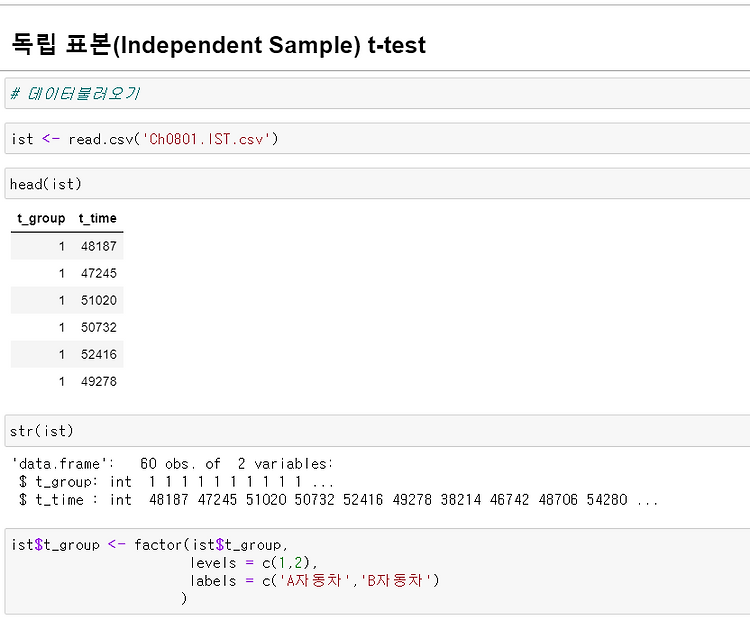Click the '$ t_group: int' output line
This screenshot has height=620, width=750.
(176, 482)
